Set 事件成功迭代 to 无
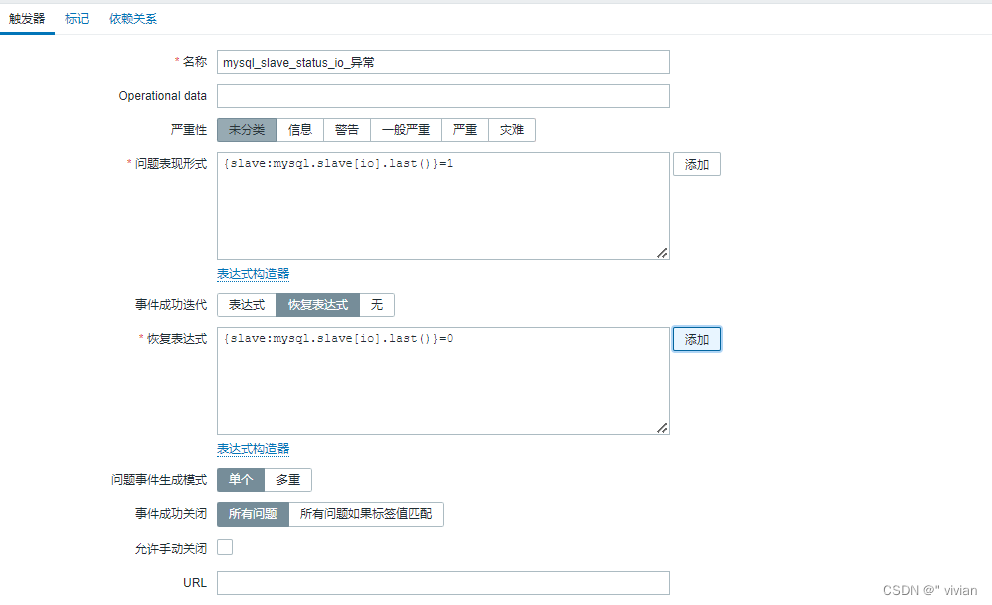Screen dimensions: 992x605 (x=376, y=305)
